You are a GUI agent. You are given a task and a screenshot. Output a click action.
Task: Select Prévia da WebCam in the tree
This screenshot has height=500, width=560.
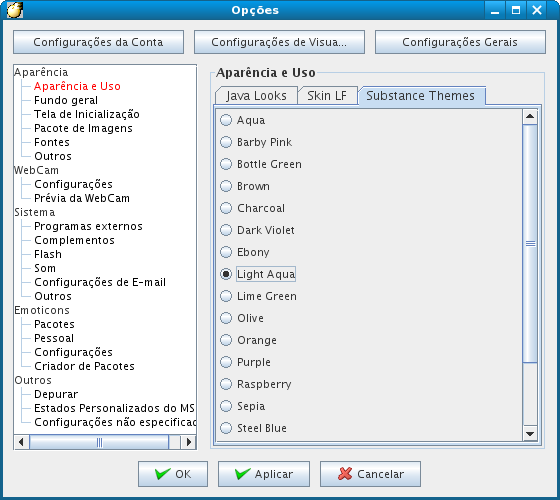click(x=82, y=198)
